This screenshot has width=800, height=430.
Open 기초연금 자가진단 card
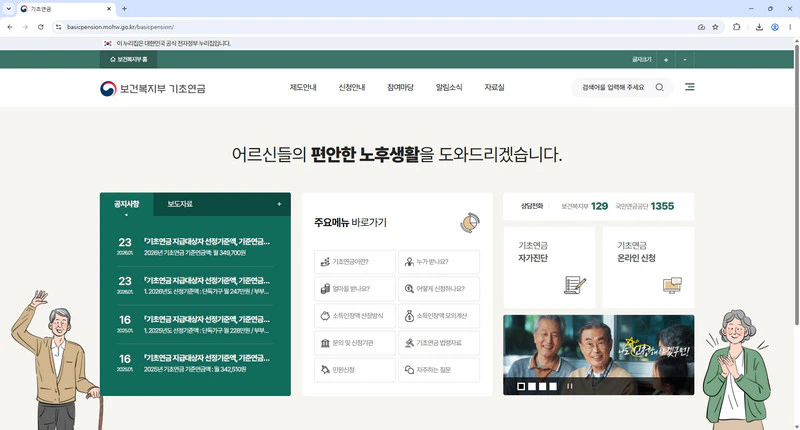(x=549, y=267)
